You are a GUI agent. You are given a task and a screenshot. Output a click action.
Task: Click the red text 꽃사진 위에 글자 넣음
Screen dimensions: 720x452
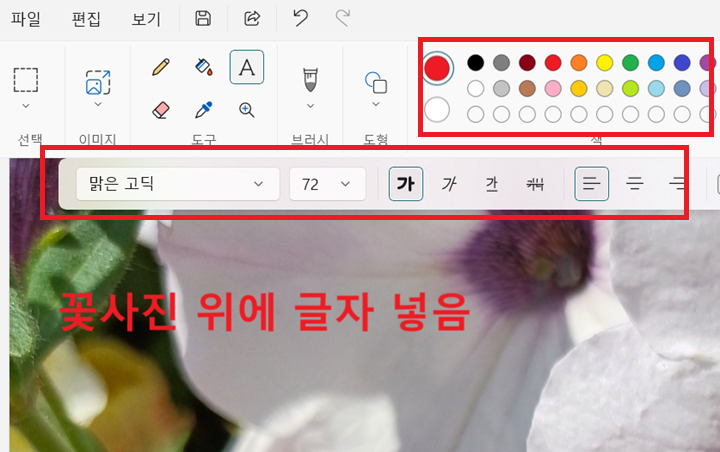tap(264, 312)
